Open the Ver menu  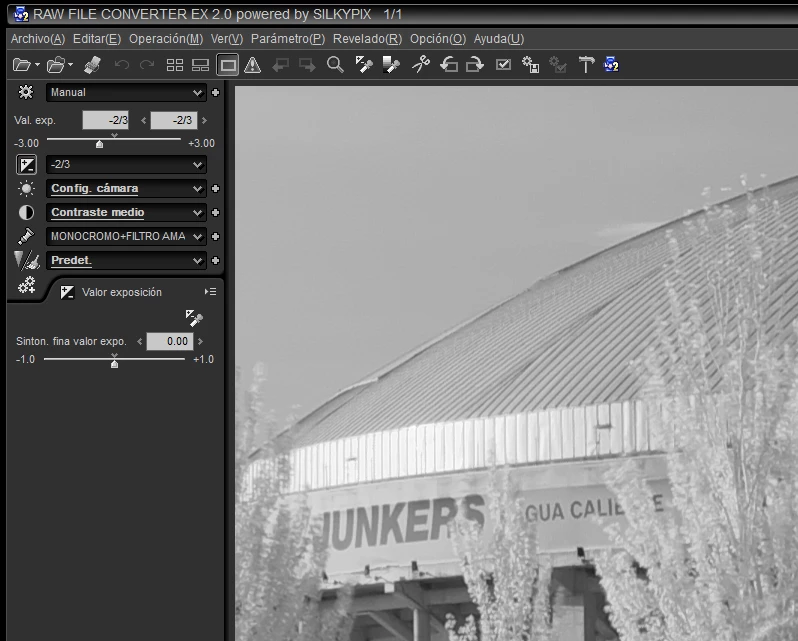(x=227, y=39)
